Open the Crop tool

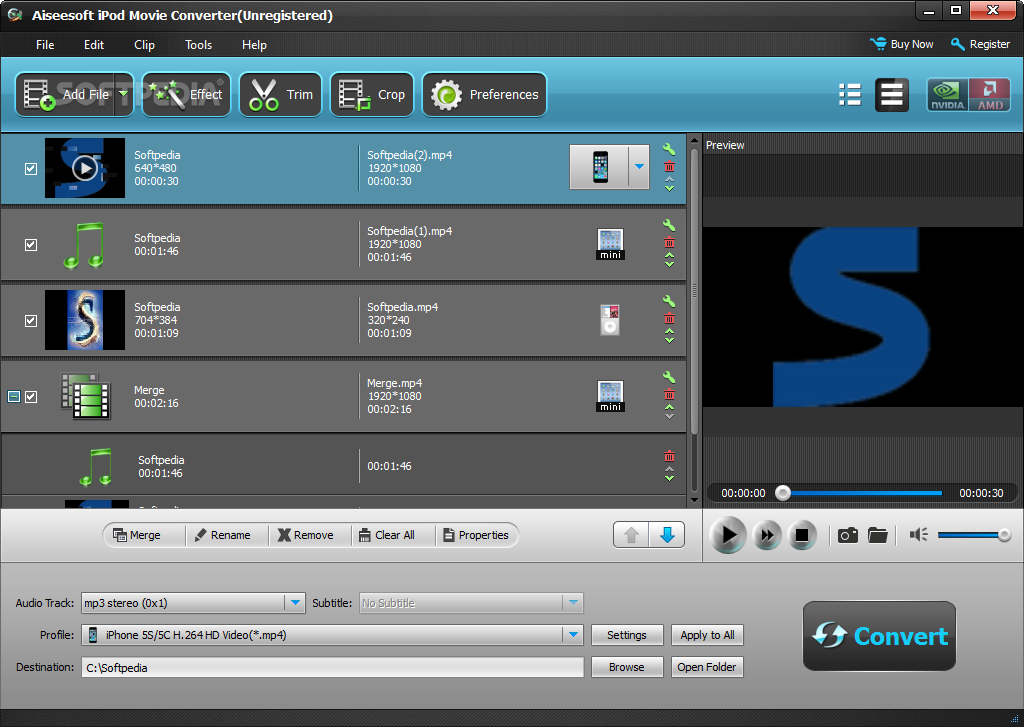[x=372, y=95]
